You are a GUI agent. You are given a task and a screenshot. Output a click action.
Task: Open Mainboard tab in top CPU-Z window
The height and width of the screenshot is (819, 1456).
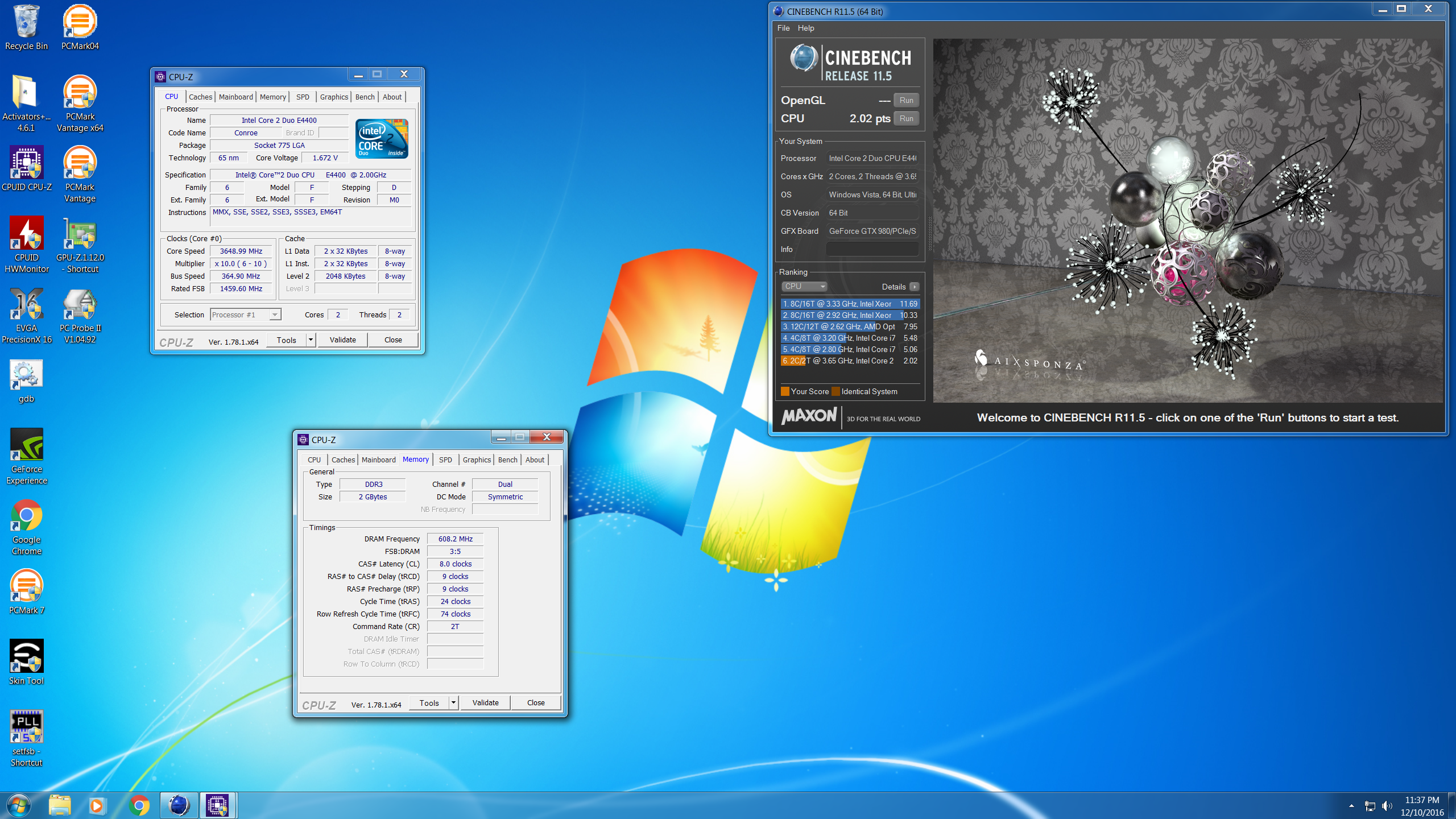coord(235,97)
